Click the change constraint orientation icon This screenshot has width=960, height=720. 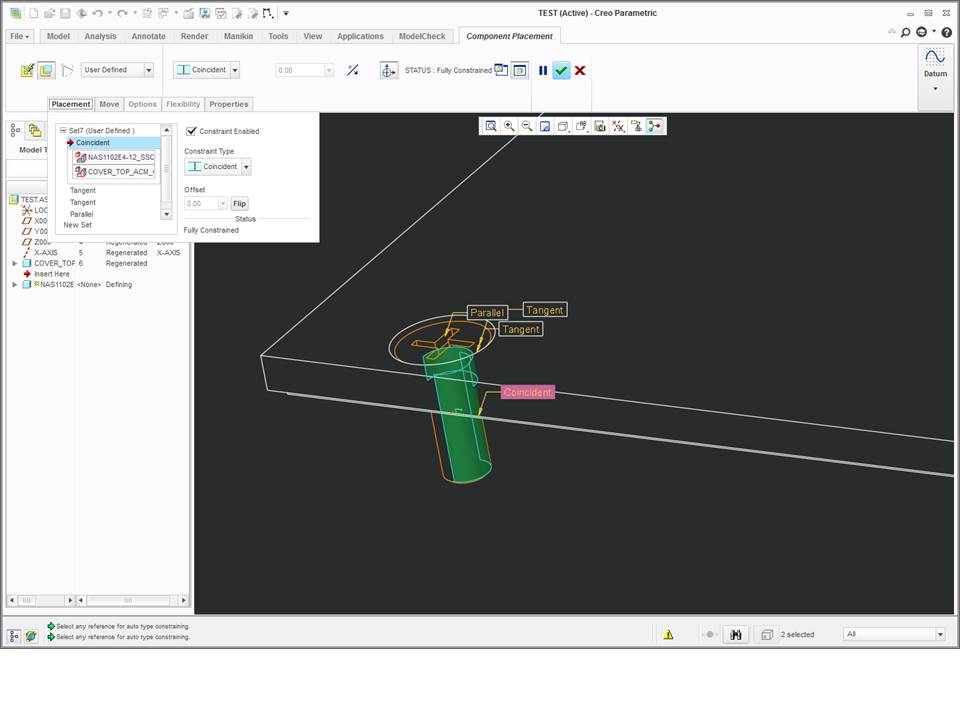point(353,70)
